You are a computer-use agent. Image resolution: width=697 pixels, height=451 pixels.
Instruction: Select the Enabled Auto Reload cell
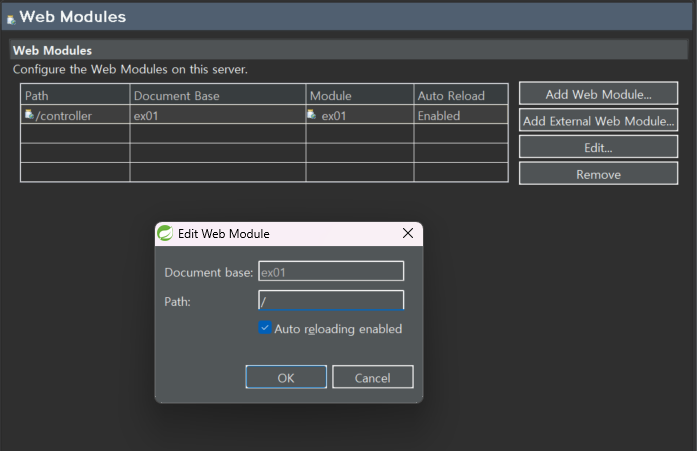tap(461, 115)
